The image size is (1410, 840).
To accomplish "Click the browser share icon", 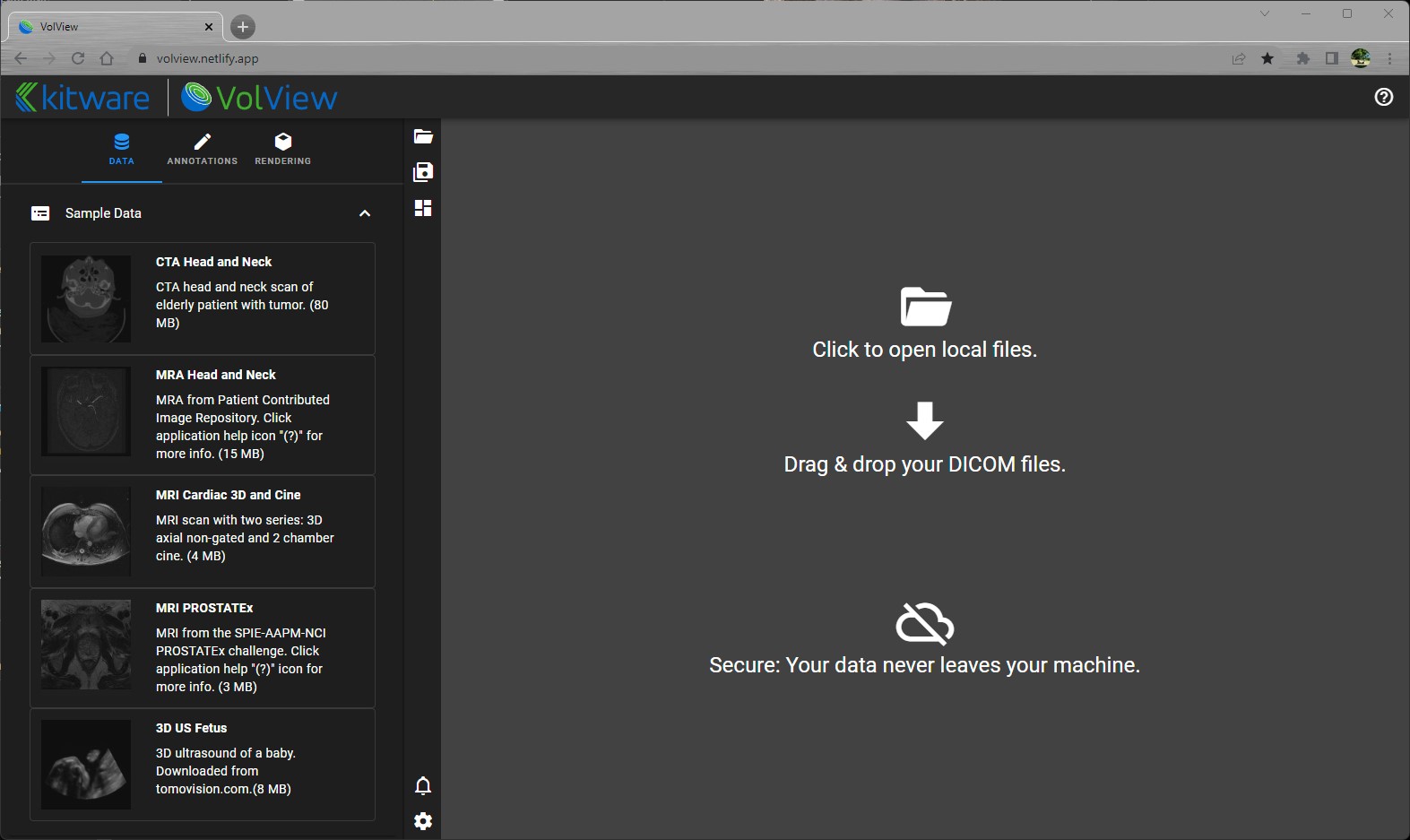I will (1239, 58).
